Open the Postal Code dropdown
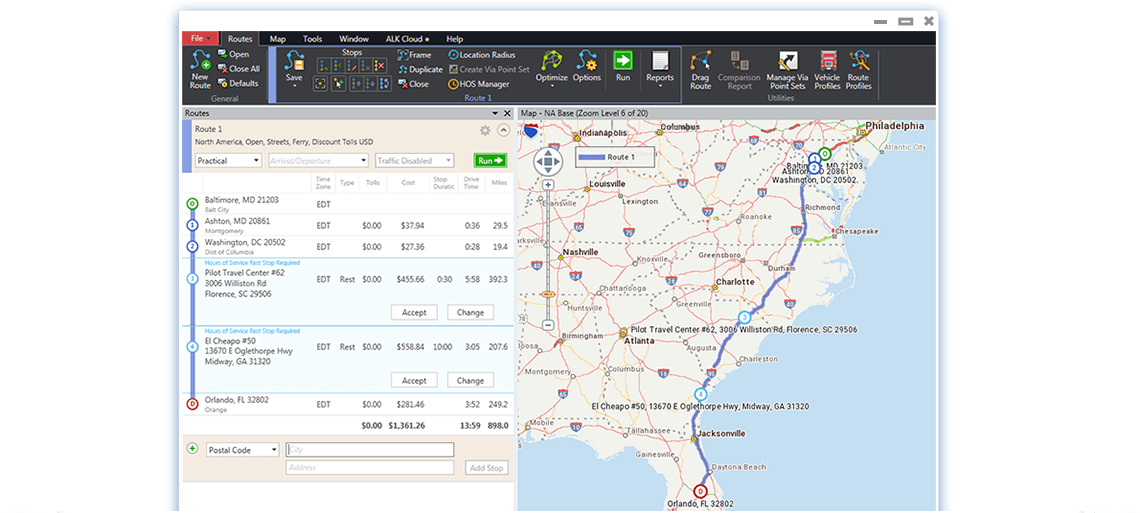 242,450
